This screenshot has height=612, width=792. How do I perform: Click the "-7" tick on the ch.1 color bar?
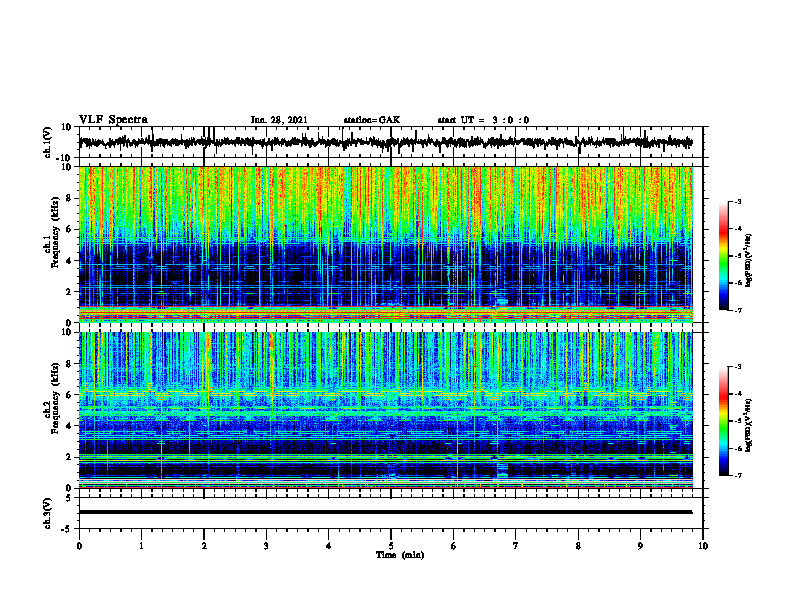coord(738,310)
